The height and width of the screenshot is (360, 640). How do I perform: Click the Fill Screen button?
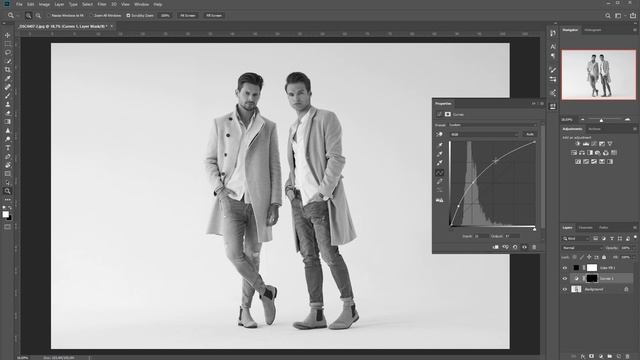point(213,16)
